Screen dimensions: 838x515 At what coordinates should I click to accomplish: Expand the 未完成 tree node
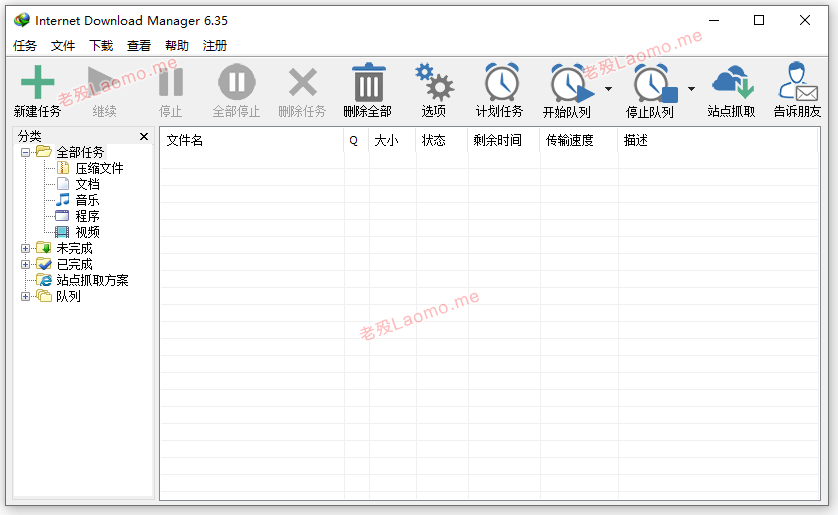[25, 248]
